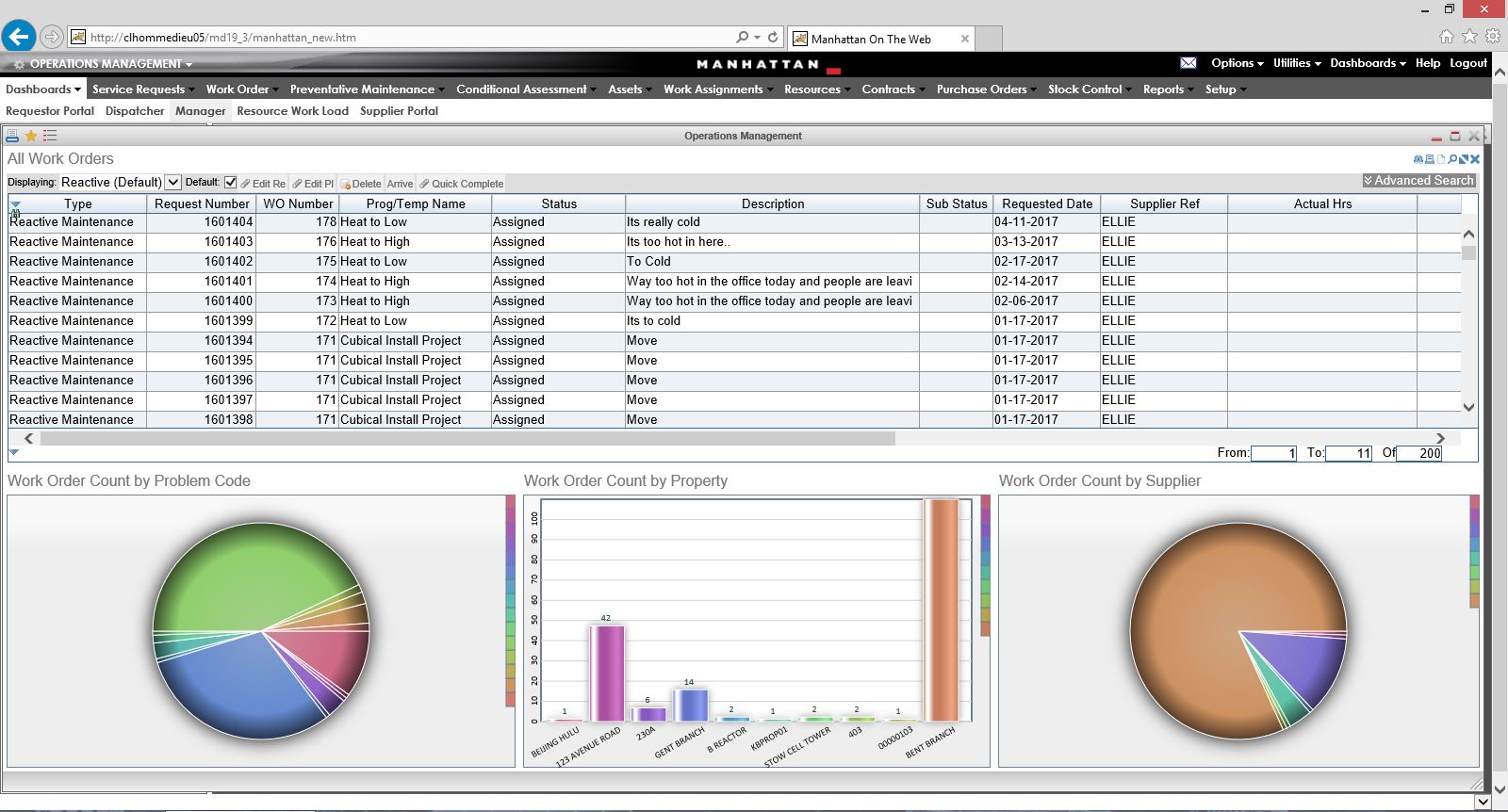
Task: Open the Purchase Orders menu
Action: (986, 89)
